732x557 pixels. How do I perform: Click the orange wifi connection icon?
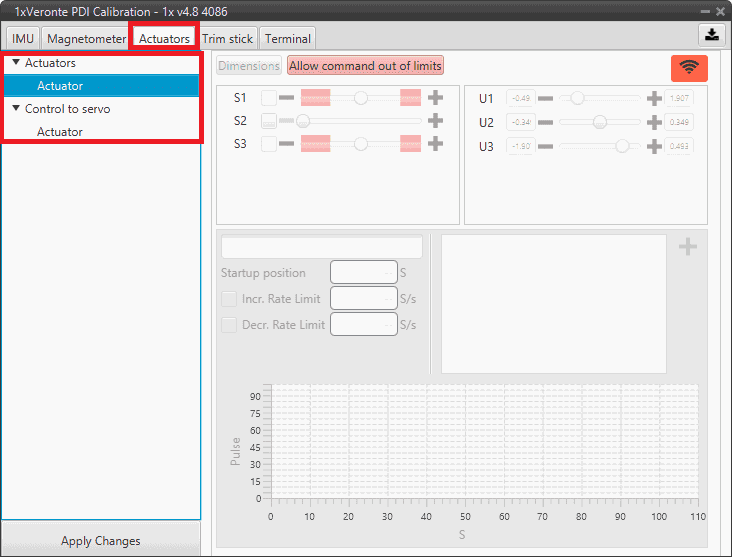pyautogui.click(x=689, y=68)
